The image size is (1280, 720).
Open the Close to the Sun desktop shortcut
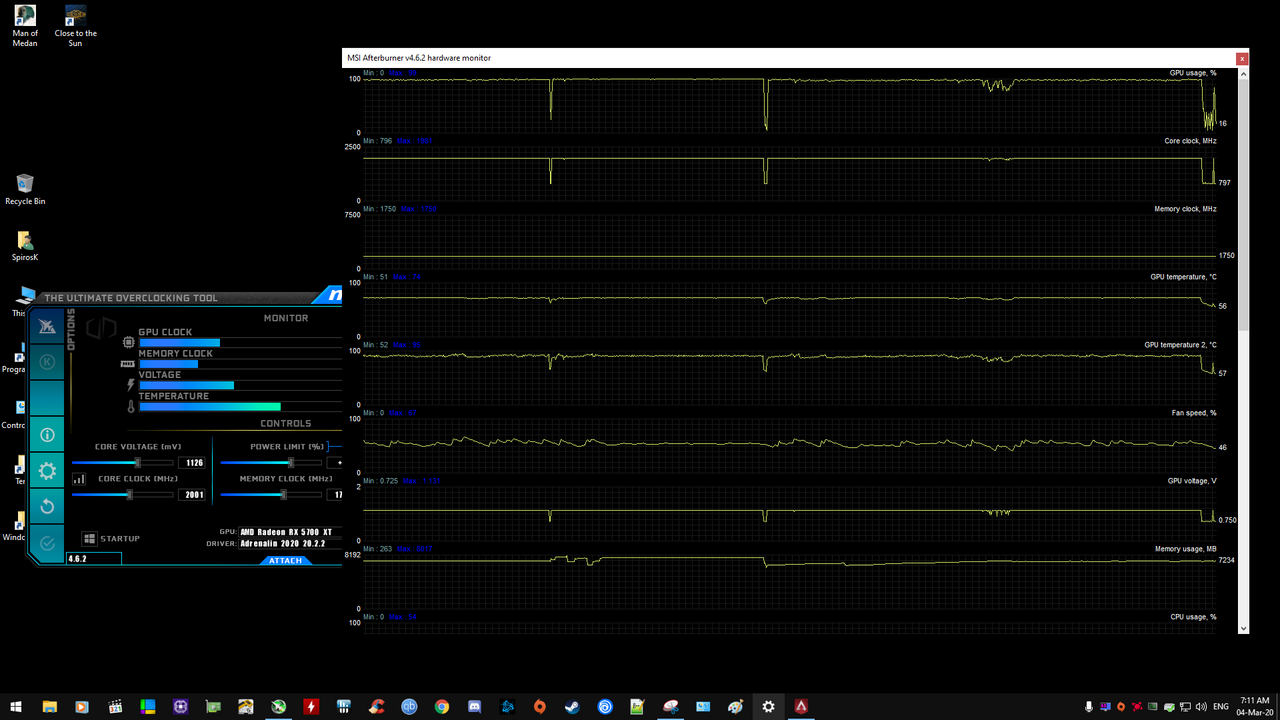[75, 26]
